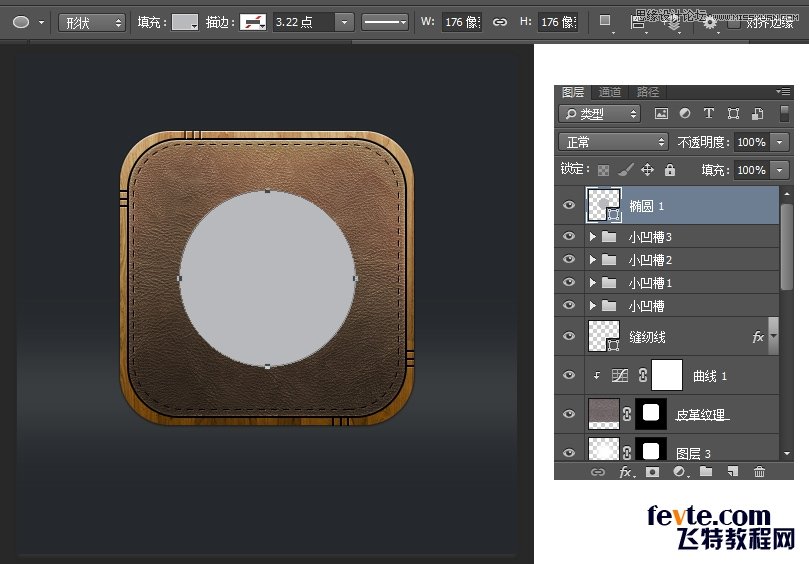Filter layers by shape layers icon
Screen dimensions: 809x564
pyautogui.click(x=733, y=114)
